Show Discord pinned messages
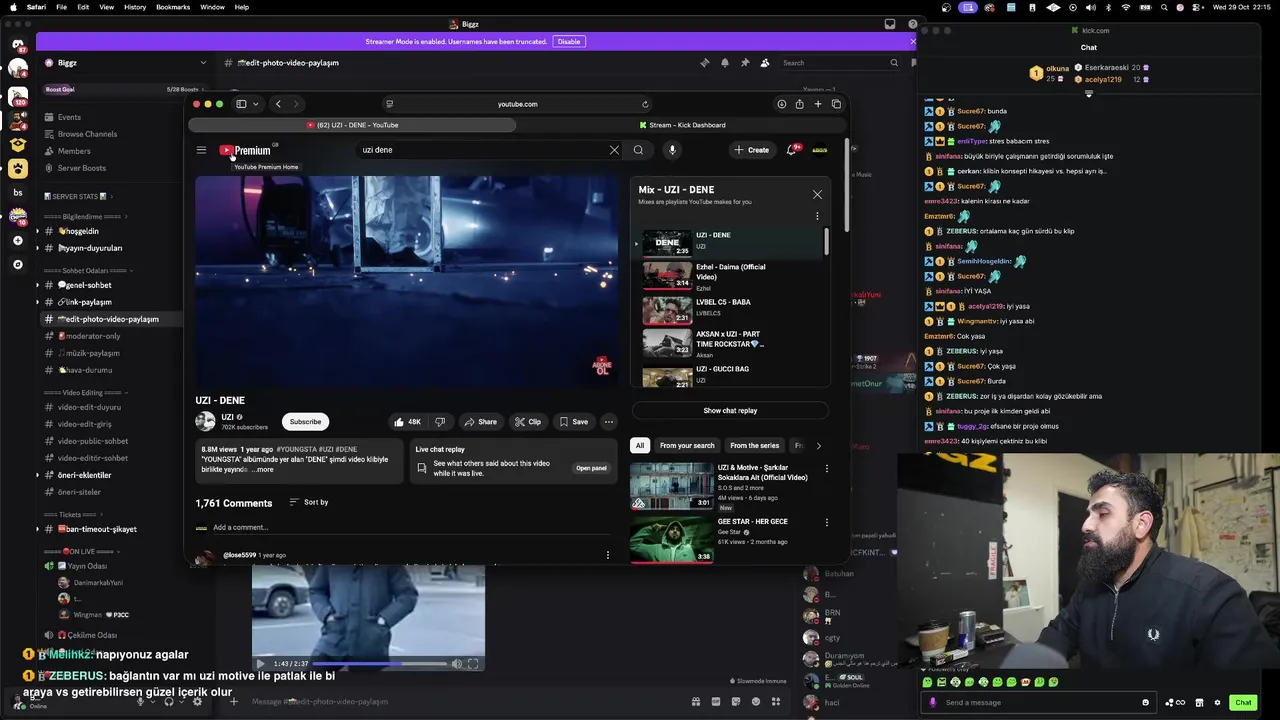The width and height of the screenshot is (1280, 720). pos(745,62)
